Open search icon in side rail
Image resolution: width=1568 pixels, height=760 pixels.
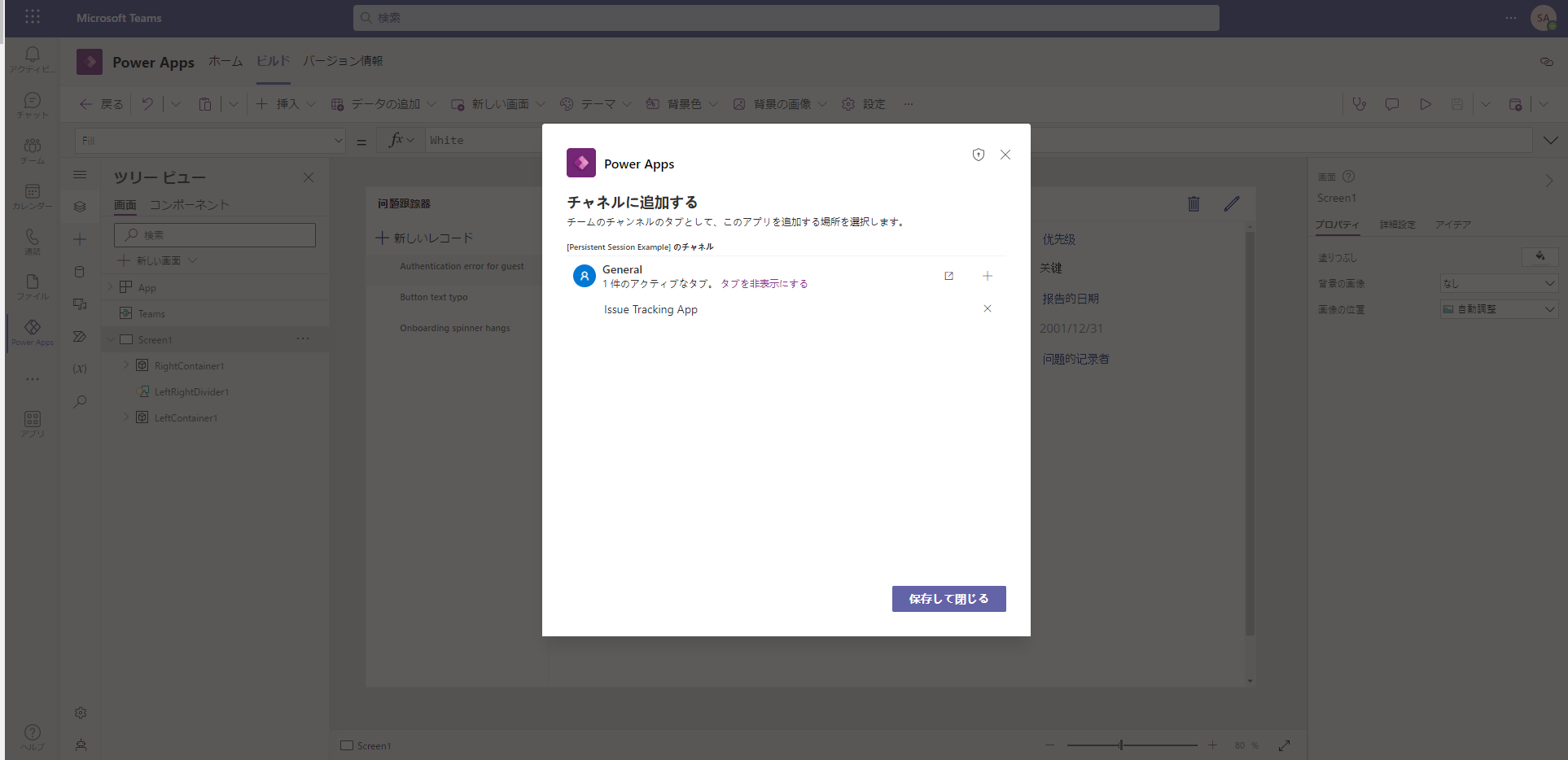[x=80, y=401]
